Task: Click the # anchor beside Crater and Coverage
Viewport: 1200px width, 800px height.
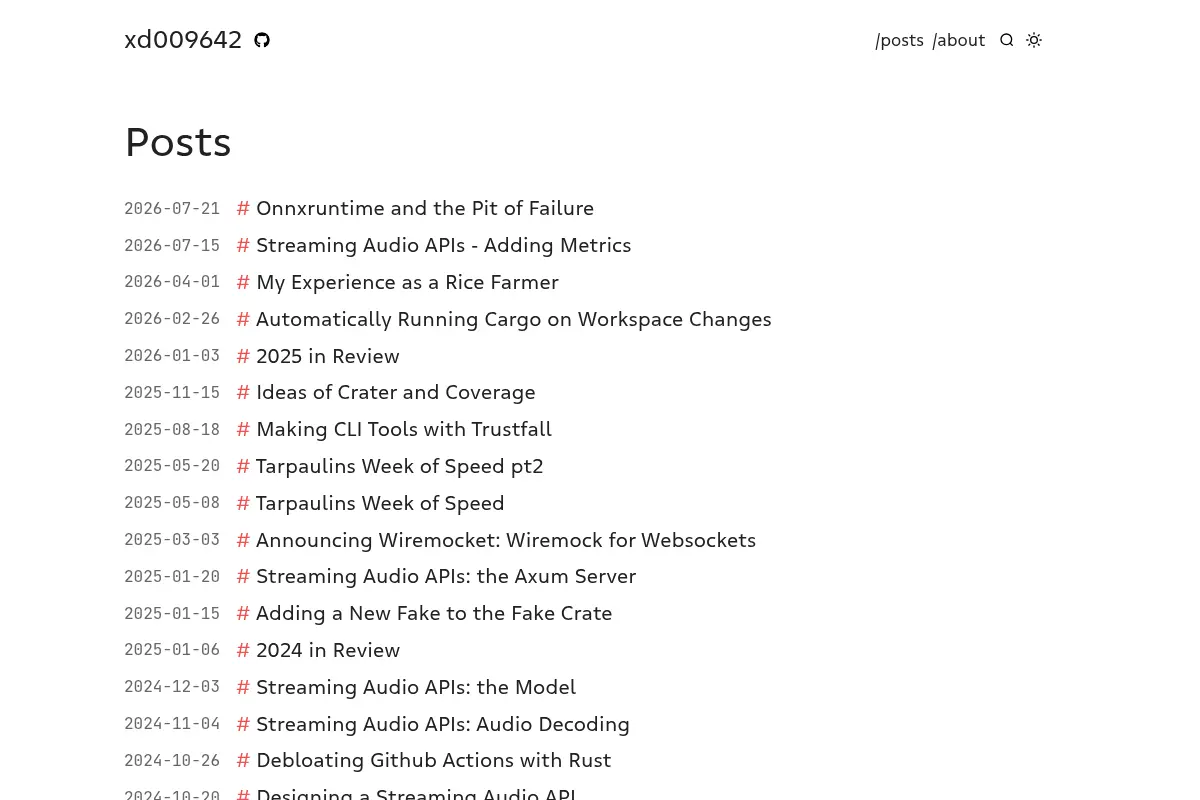Action: click(x=243, y=392)
